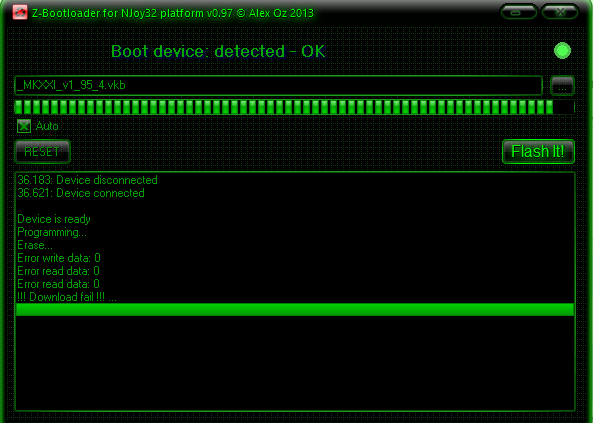This screenshot has width=593, height=423.
Task: Click the firmware file path field
Action: coord(279,85)
